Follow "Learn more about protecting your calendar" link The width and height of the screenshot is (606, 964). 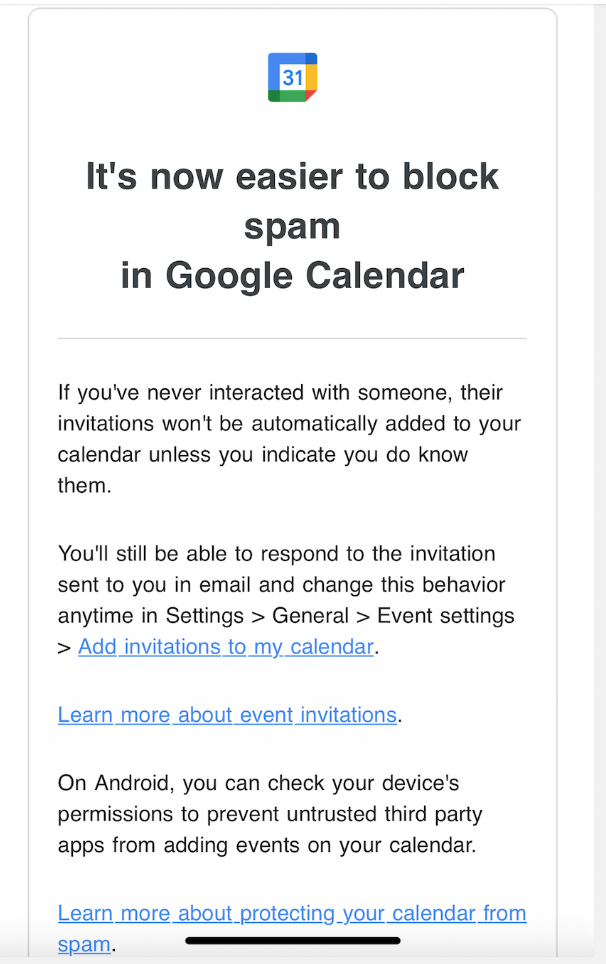point(292,913)
